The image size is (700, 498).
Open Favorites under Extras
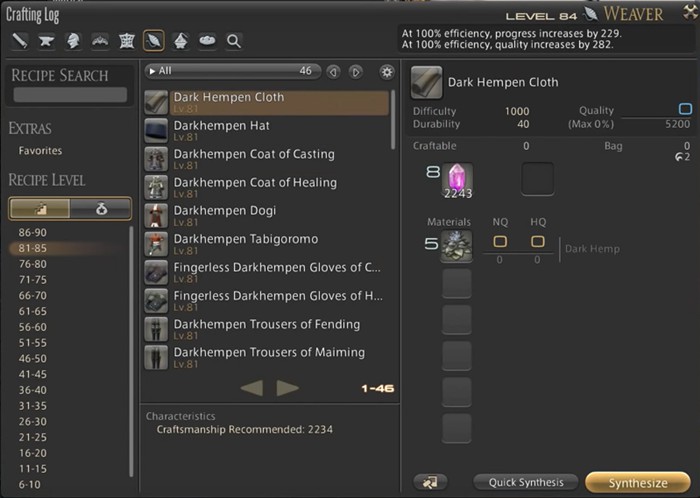(x=40, y=151)
